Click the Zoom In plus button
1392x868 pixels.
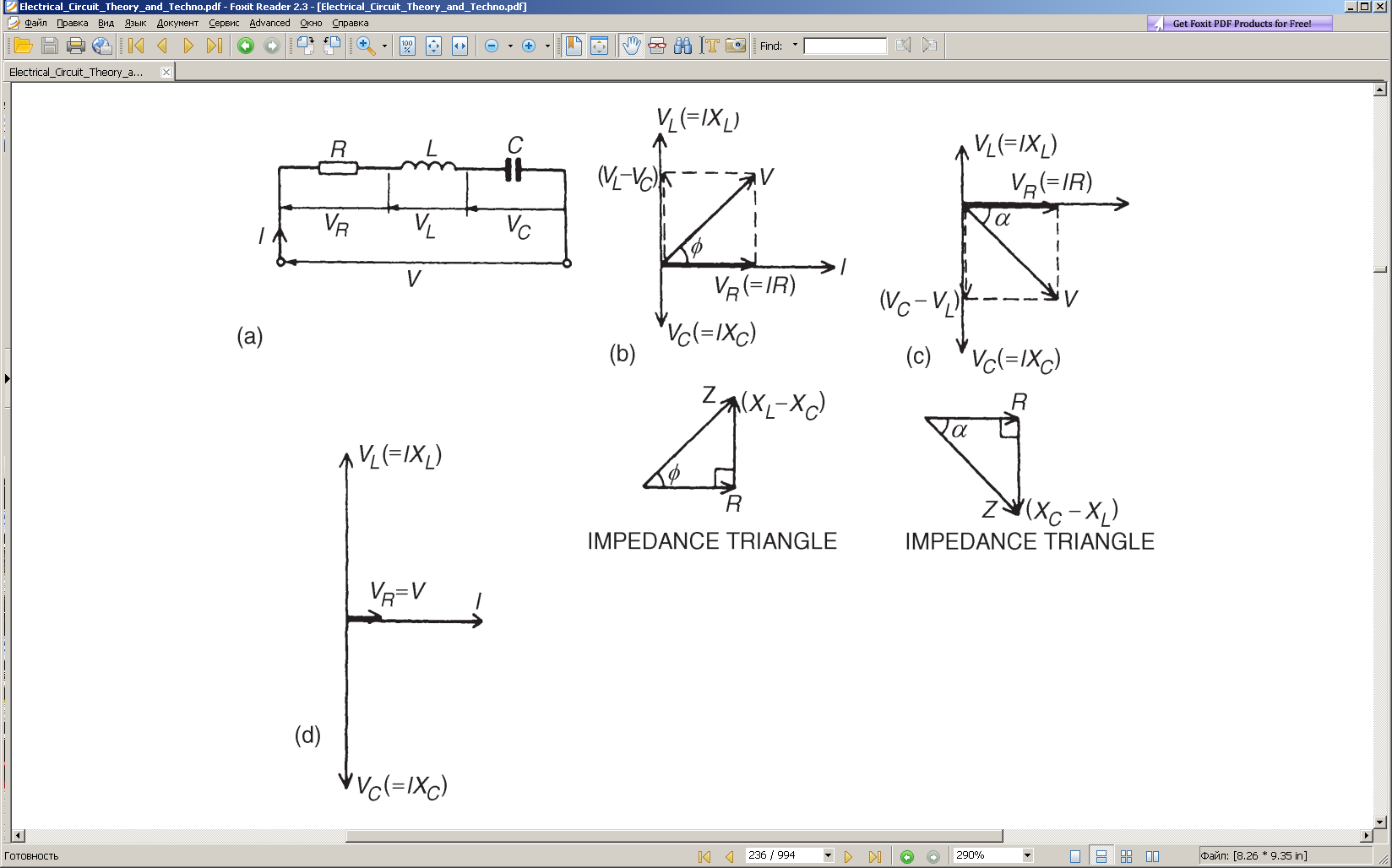pos(529,46)
